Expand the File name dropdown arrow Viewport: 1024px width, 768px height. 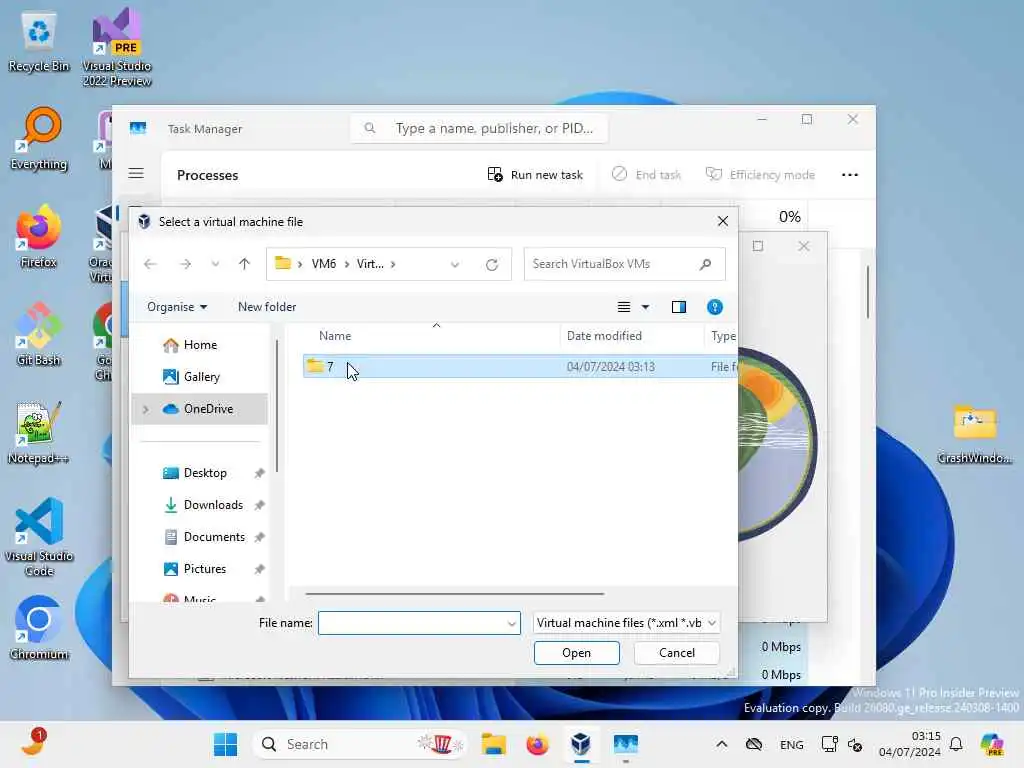[x=512, y=624]
